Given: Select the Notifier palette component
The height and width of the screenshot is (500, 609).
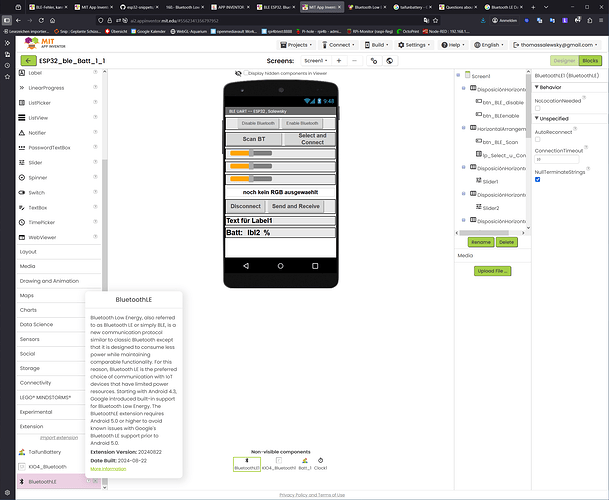Looking at the screenshot, I should [x=37, y=133].
